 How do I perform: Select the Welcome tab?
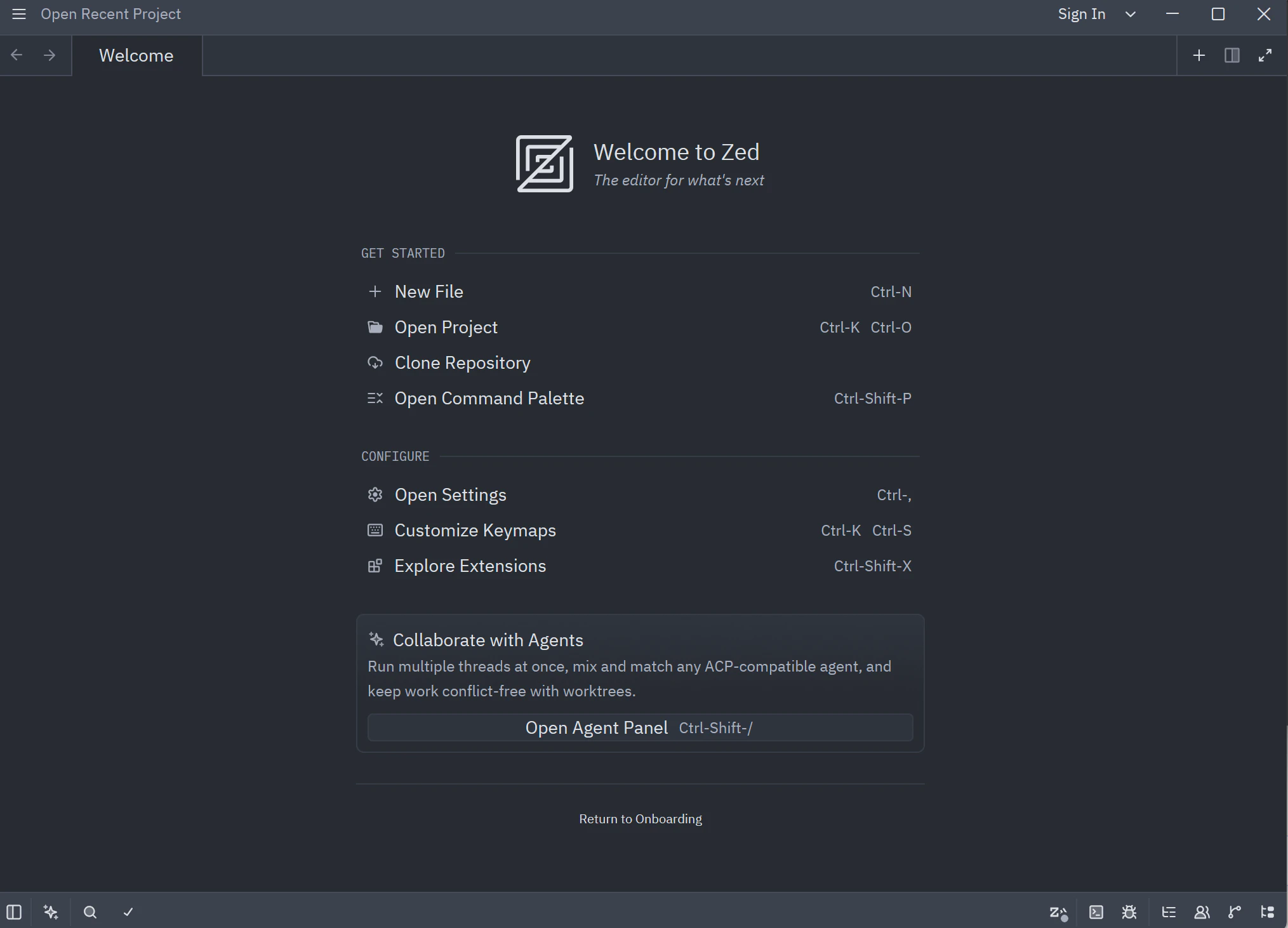[x=136, y=55]
